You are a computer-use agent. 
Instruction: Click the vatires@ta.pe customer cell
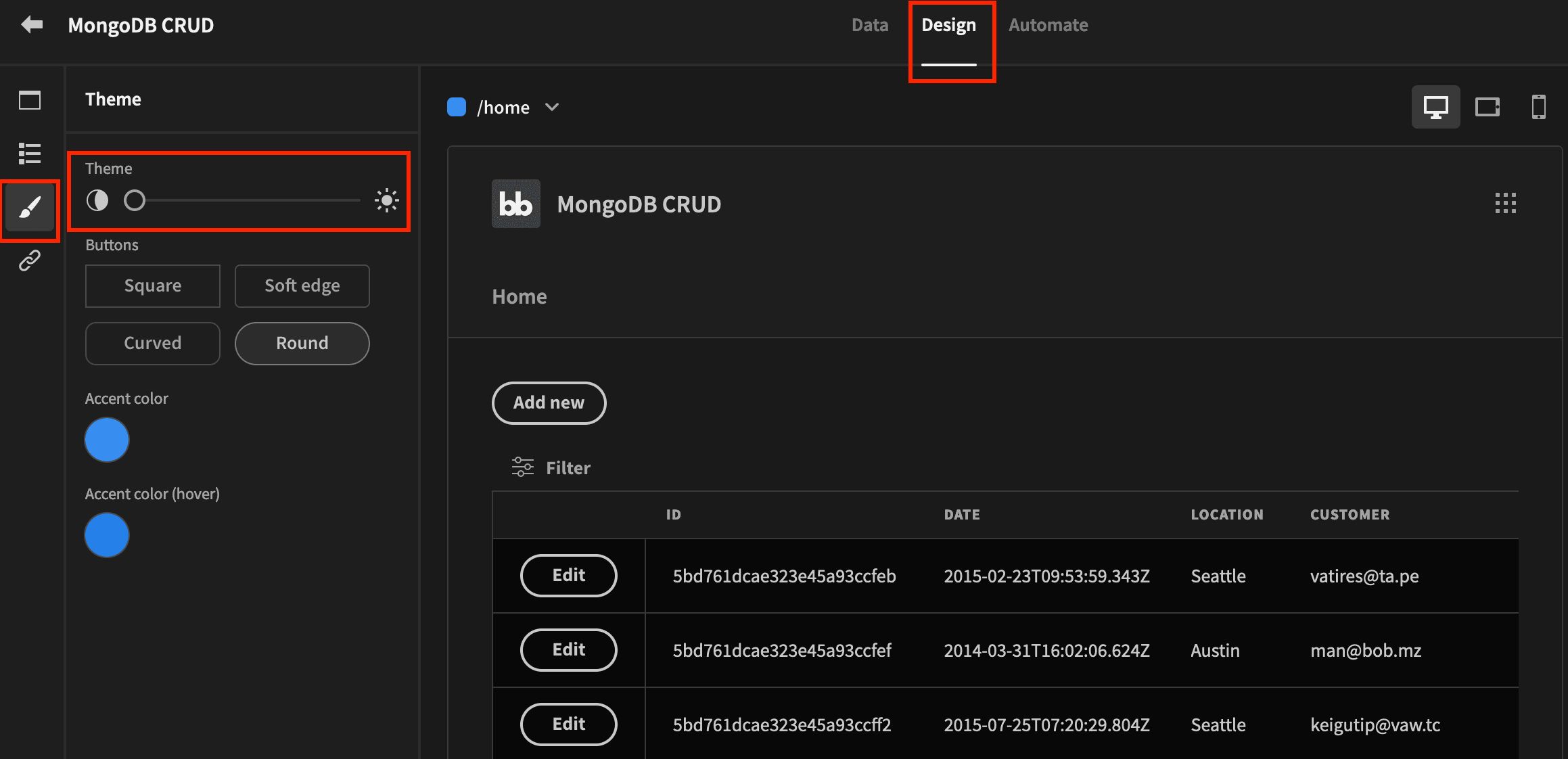1364,576
